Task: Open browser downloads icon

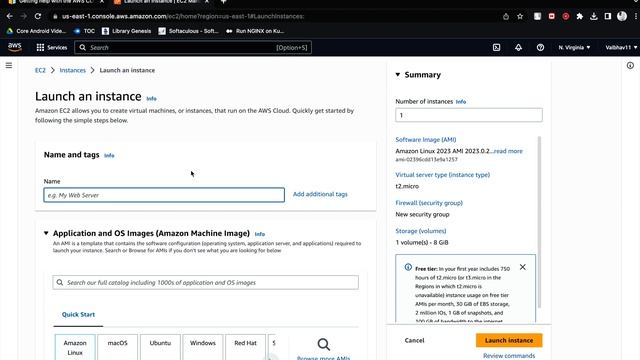Action: pyautogui.click(x=594, y=16)
